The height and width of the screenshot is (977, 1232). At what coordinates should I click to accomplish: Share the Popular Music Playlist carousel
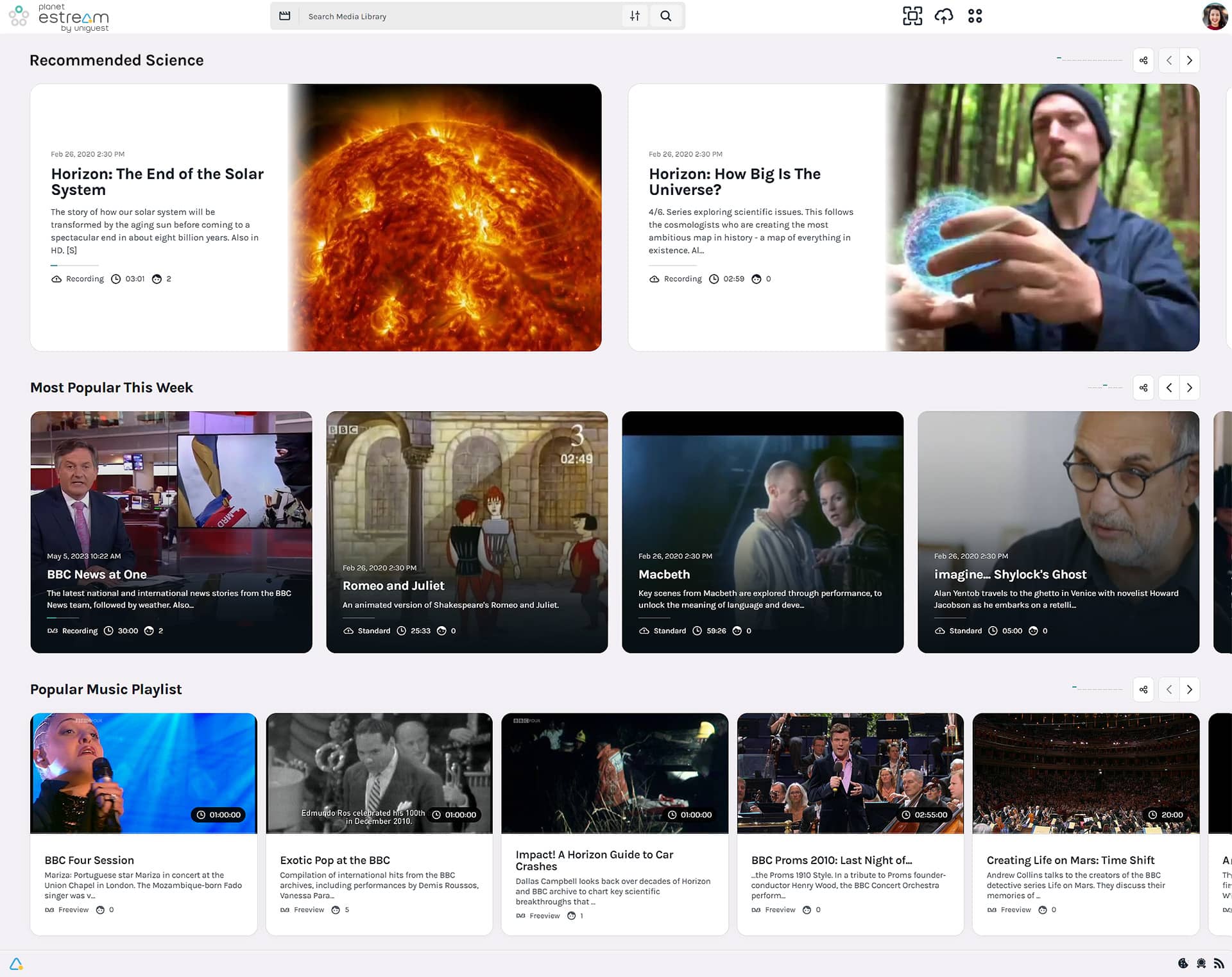tap(1143, 690)
